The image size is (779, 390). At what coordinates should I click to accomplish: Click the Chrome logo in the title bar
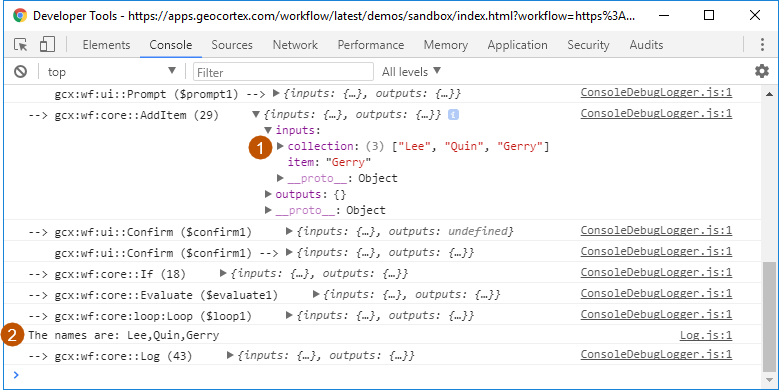coord(20,15)
